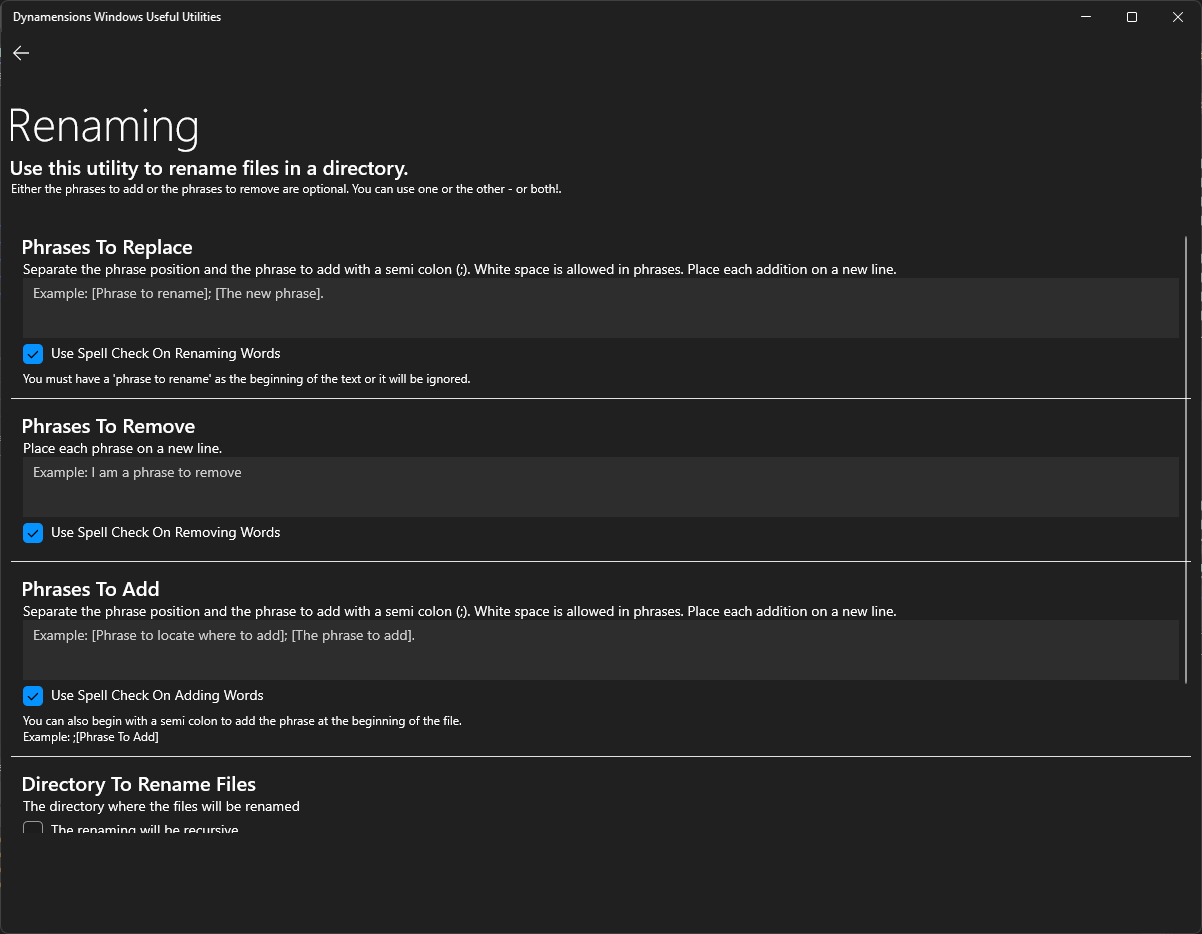This screenshot has width=1202, height=934.
Task: Disable spell check on renaming words
Action: pos(33,354)
